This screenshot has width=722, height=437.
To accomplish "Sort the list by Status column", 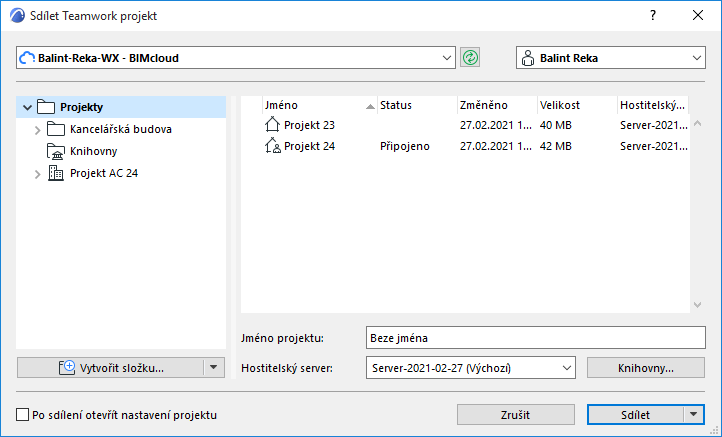I will (417, 105).
